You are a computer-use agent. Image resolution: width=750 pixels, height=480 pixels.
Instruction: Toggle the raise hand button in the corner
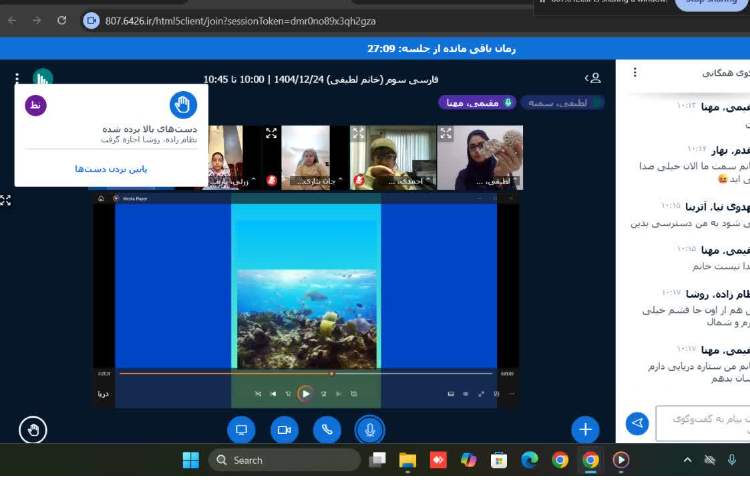coord(33,430)
